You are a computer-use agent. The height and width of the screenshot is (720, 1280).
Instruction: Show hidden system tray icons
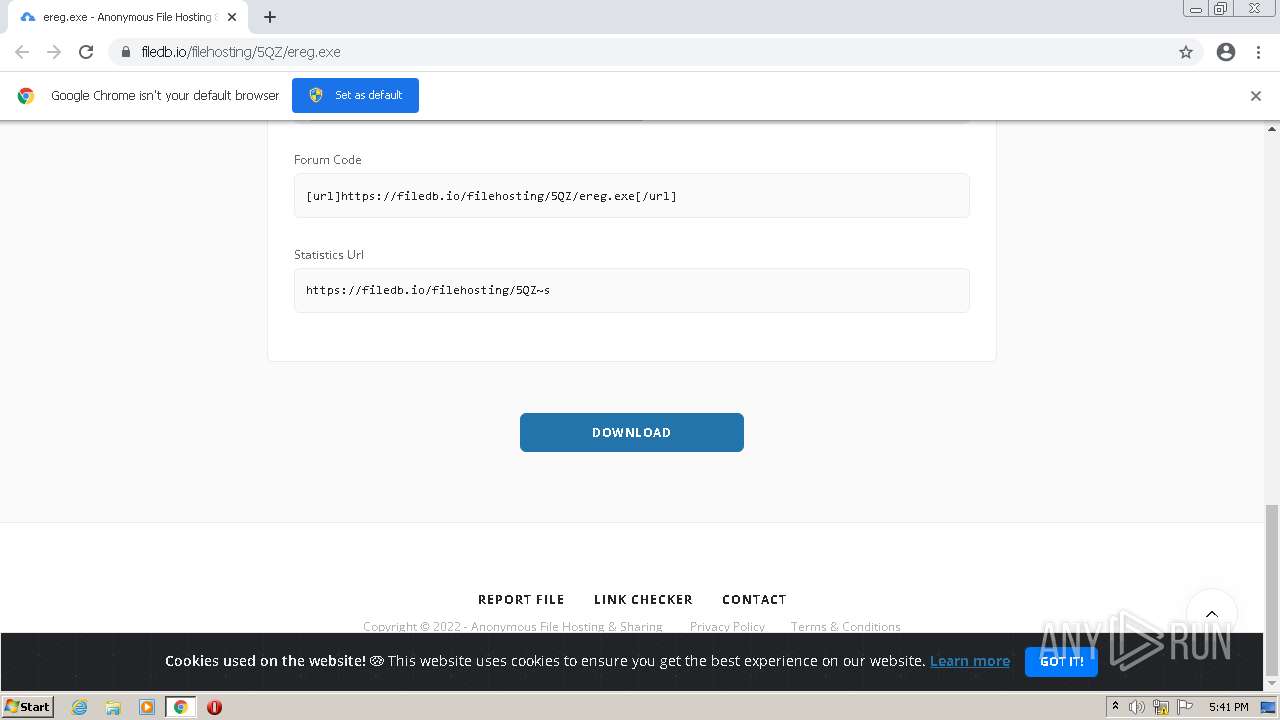(x=1115, y=707)
